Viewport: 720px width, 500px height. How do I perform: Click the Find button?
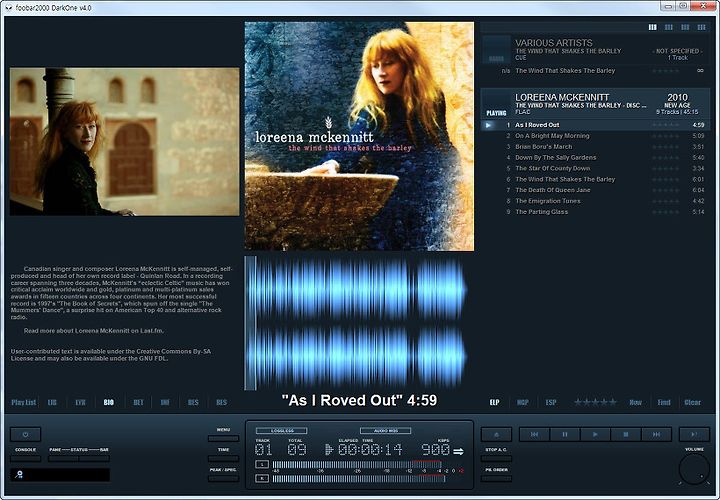click(664, 402)
